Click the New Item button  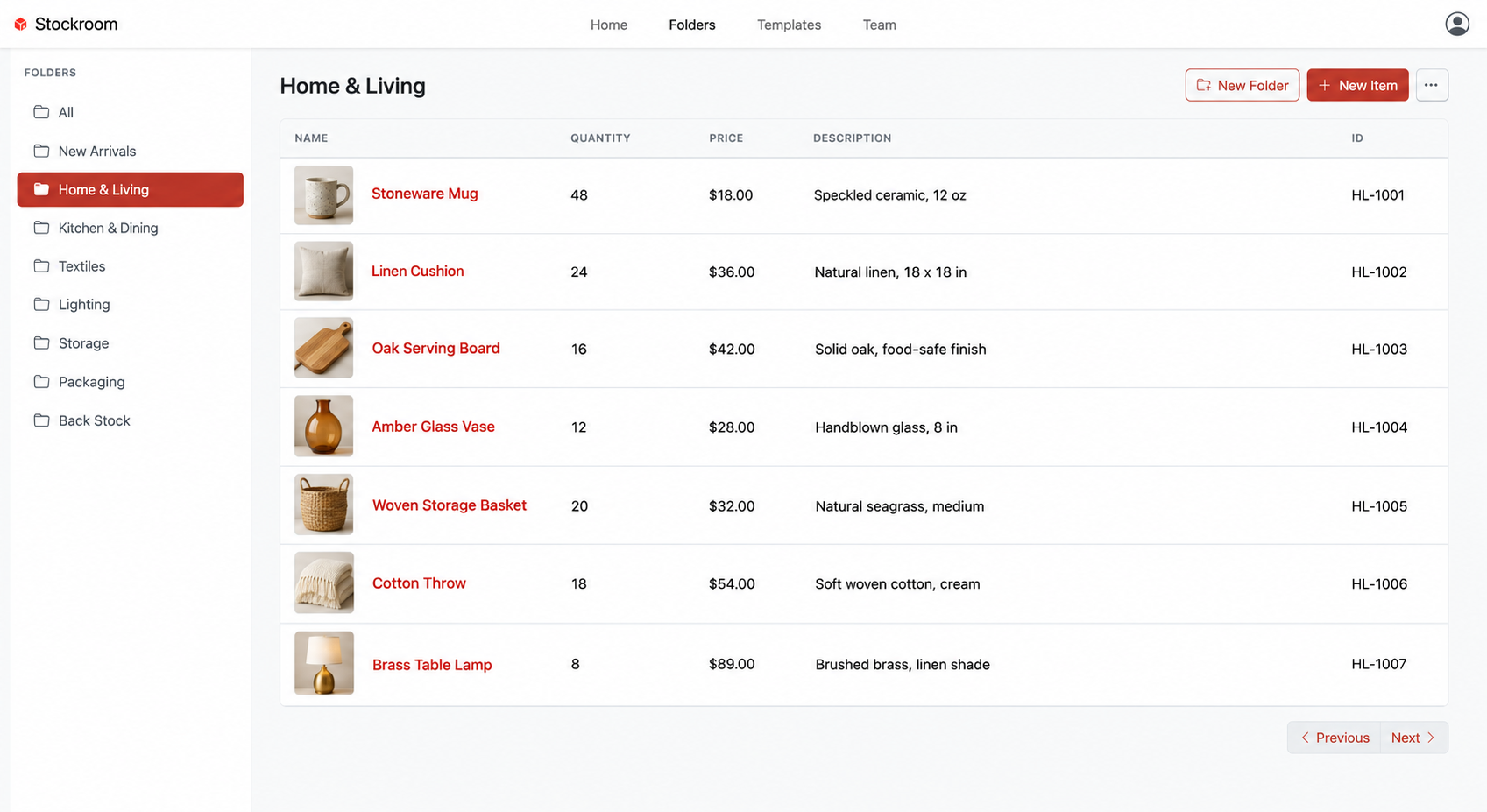click(x=1357, y=85)
